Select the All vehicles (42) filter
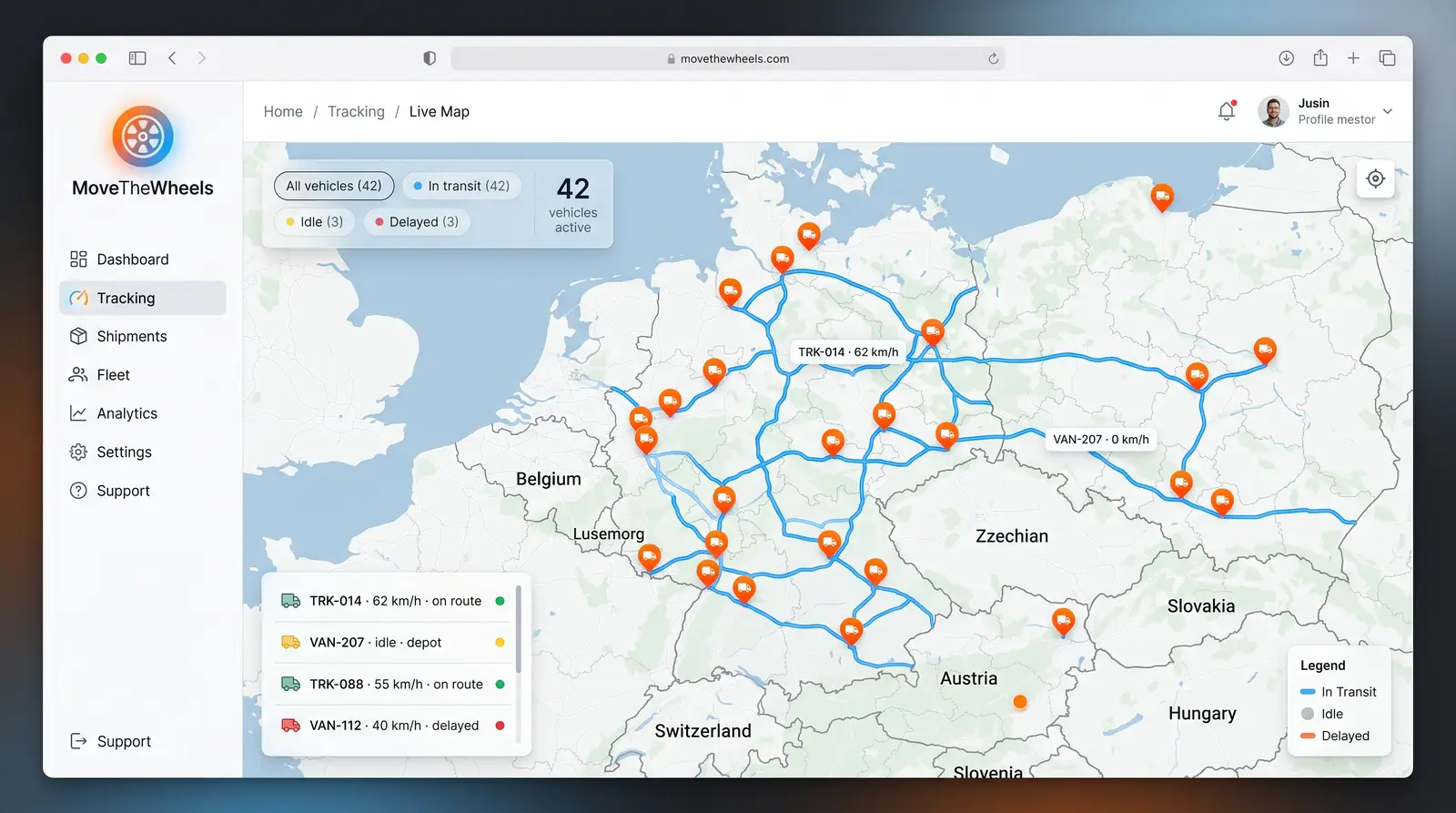 click(x=334, y=186)
